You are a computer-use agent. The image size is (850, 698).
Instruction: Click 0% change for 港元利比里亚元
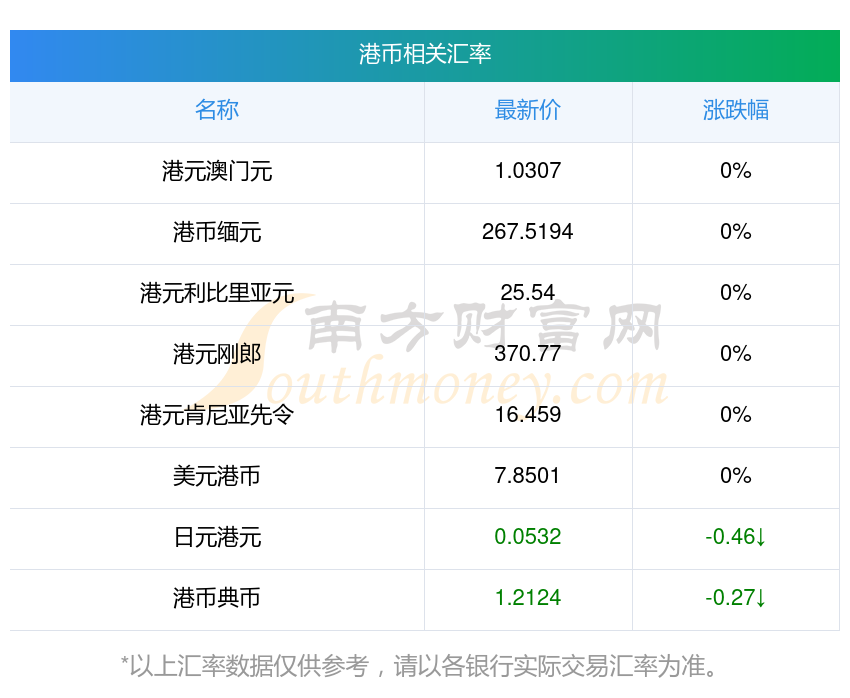pyautogui.click(x=736, y=293)
